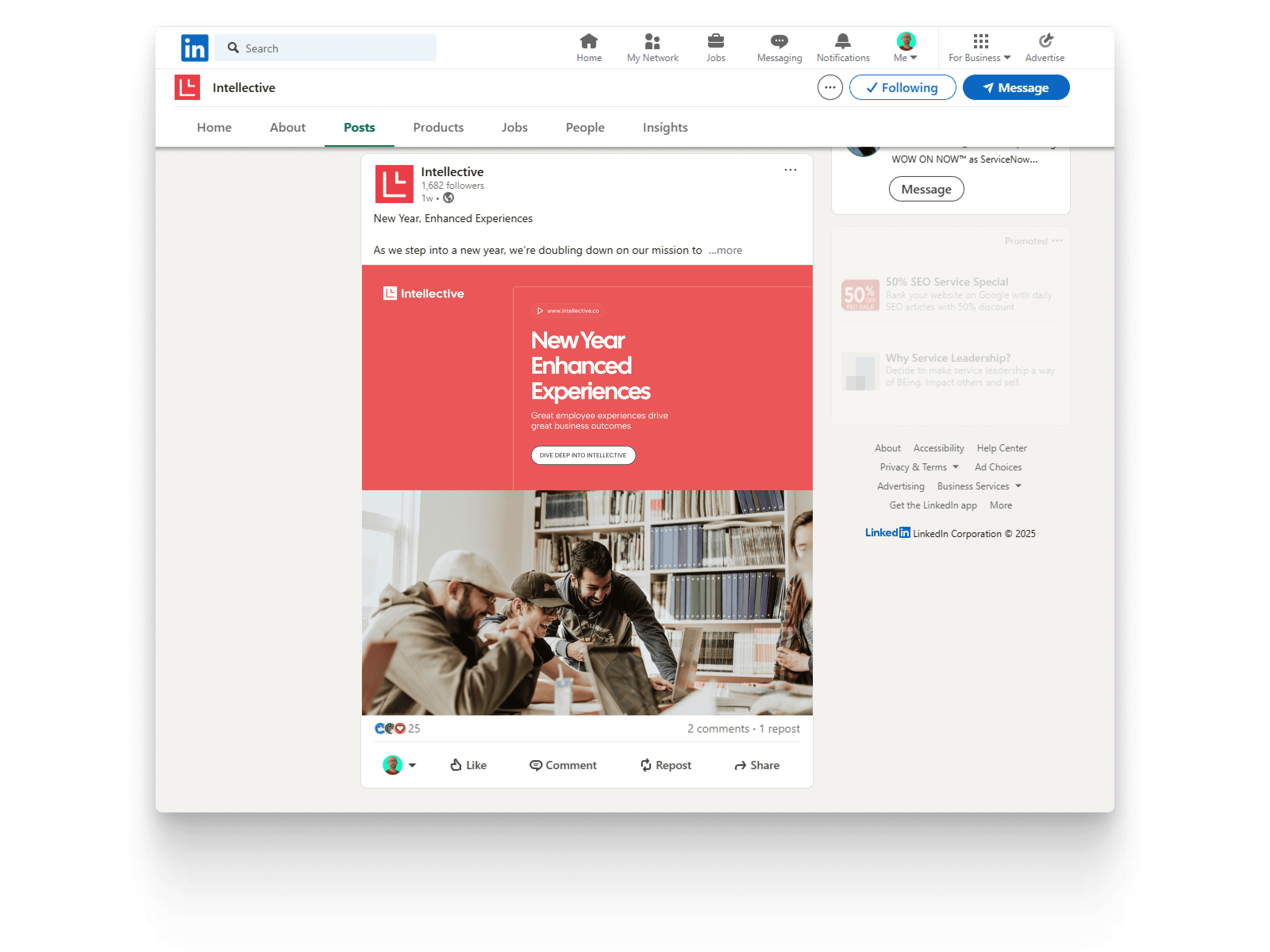Switch to the company Home tab
This screenshot has width=1270, height=952.
tap(214, 127)
